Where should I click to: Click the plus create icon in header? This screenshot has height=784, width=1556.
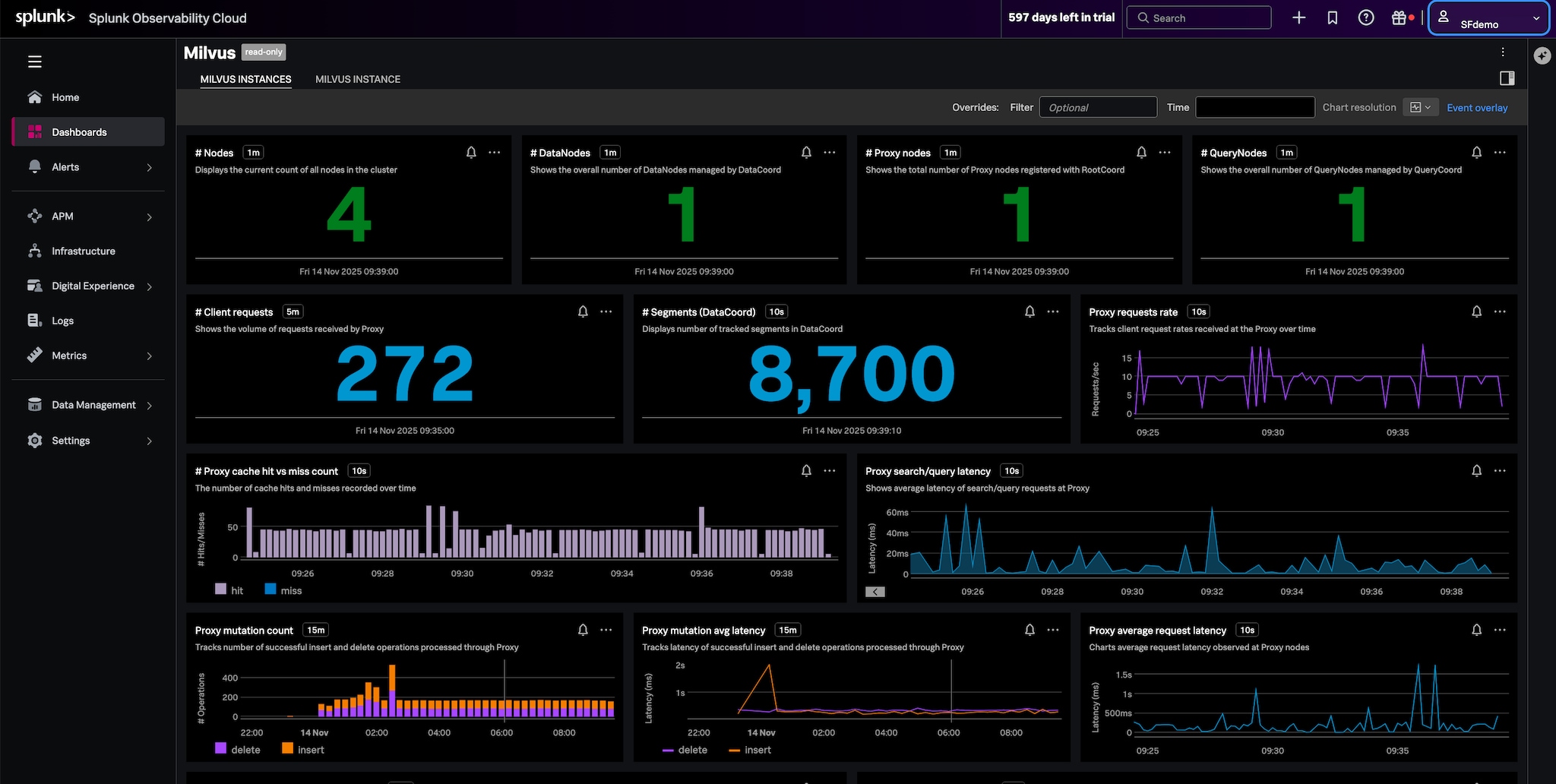point(1298,17)
